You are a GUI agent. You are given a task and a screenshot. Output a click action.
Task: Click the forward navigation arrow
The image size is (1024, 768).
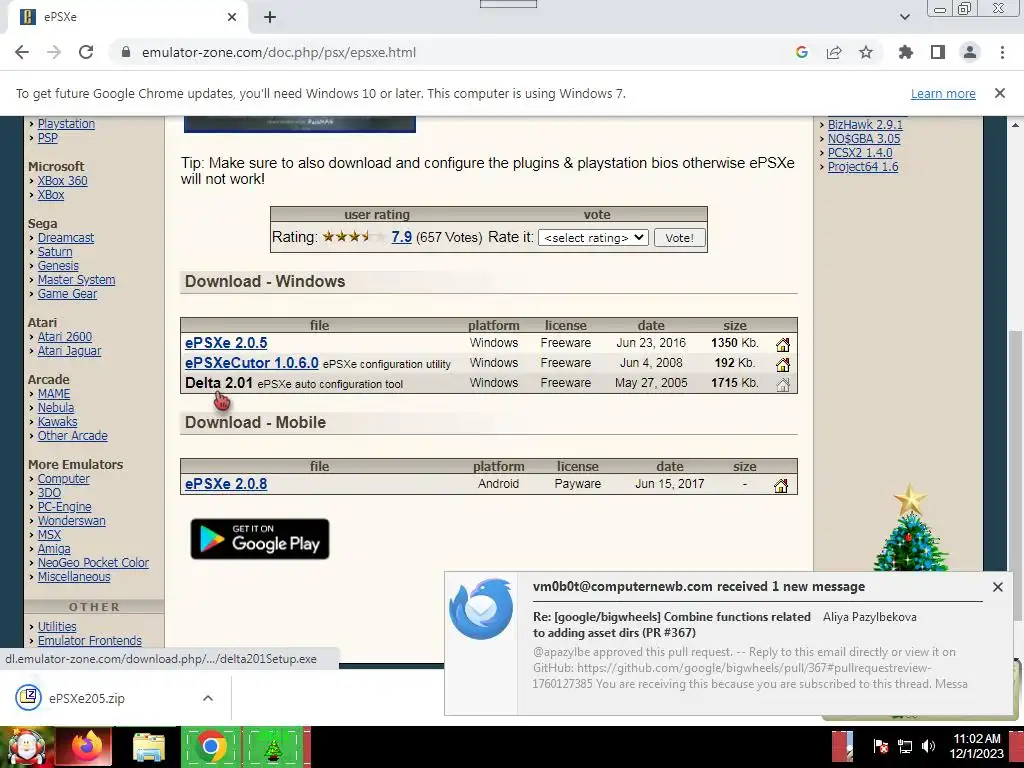click(x=54, y=52)
